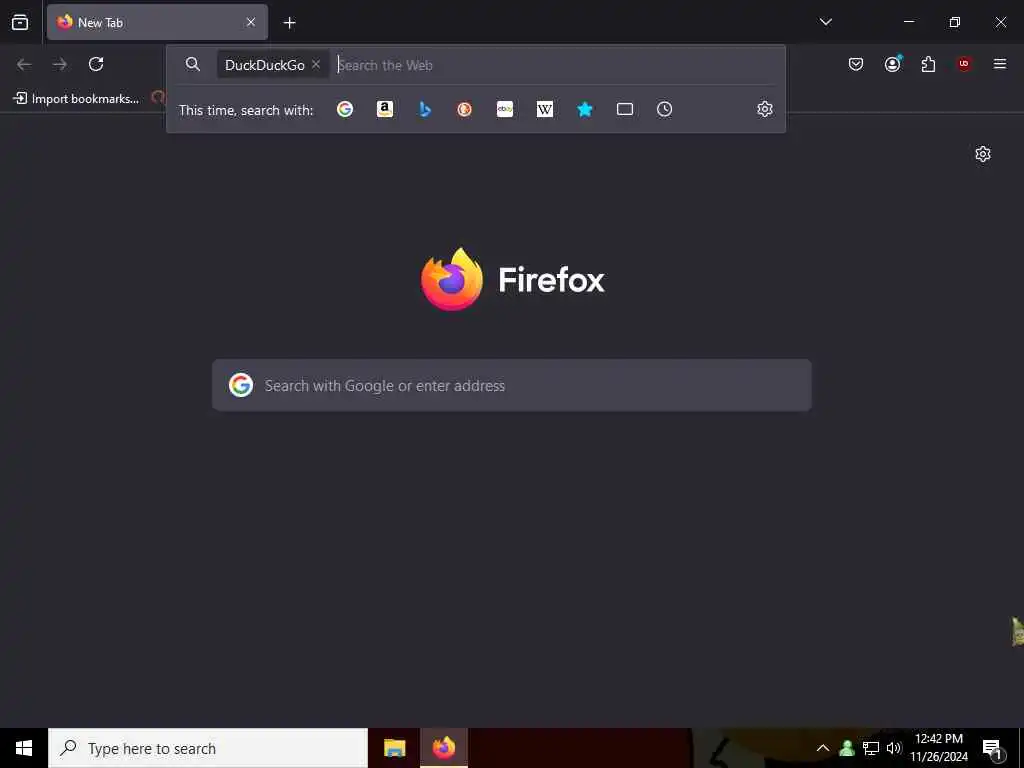
Task: Search History using clock icon
Action: point(664,109)
